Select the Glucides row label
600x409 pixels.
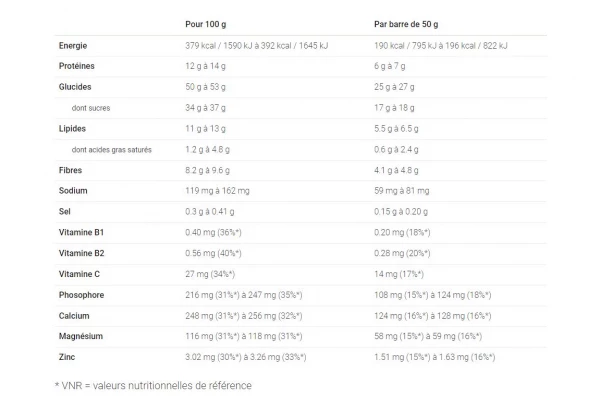tap(76, 87)
